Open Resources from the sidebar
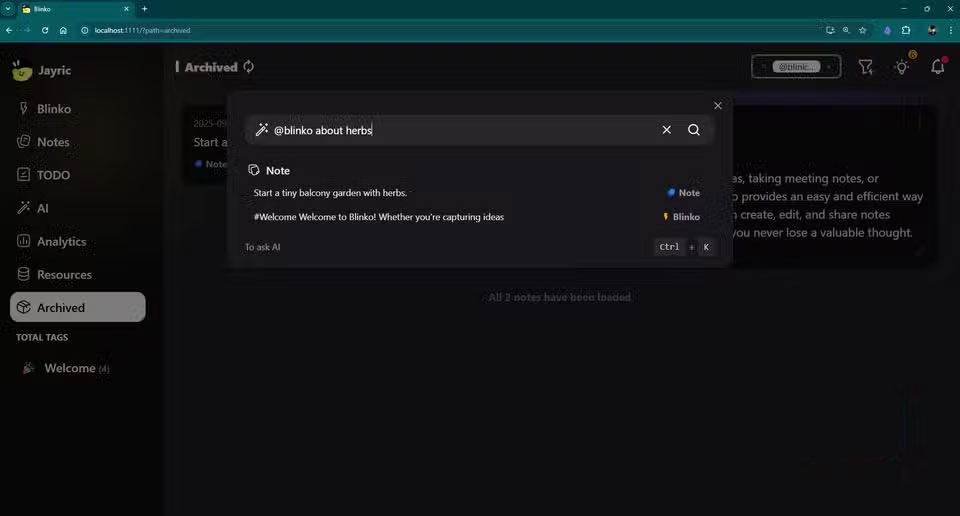This screenshot has height=516, width=960. coord(64,274)
